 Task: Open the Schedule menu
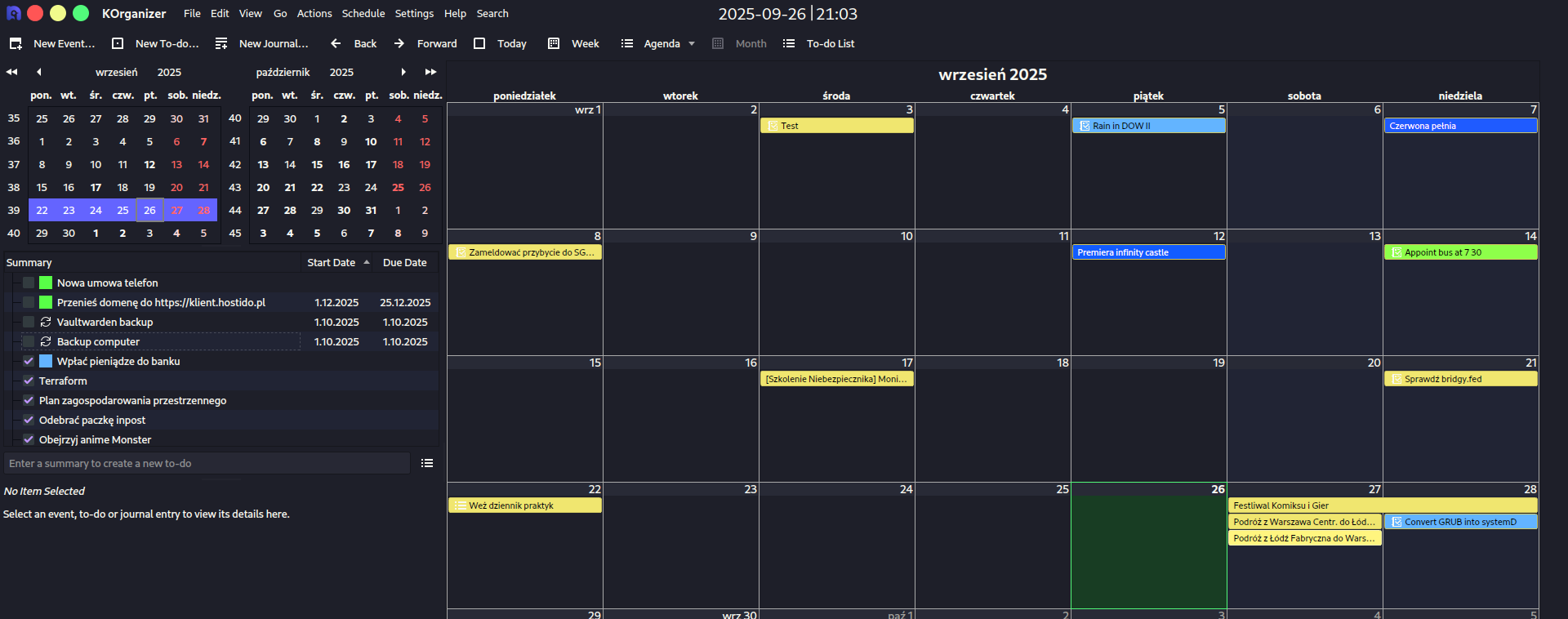[x=363, y=14]
